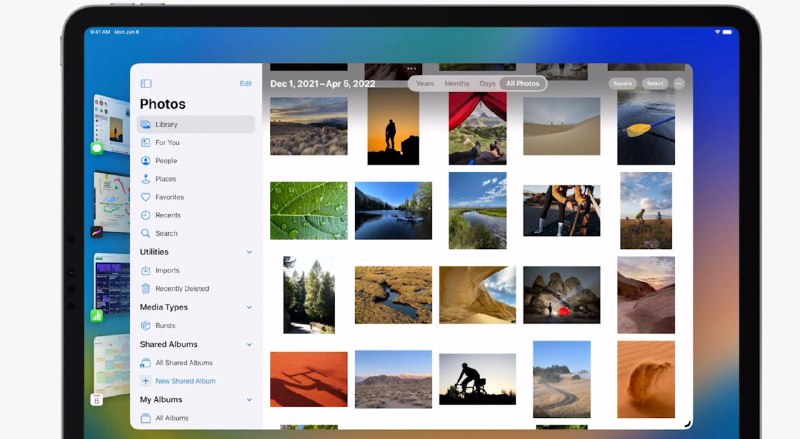Click the Photos sidebar title
The width and height of the screenshot is (800, 439).
click(163, 104)
